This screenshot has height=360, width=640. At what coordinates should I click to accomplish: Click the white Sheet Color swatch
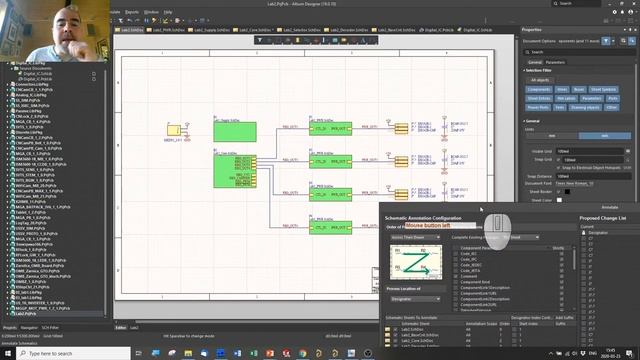click(x=559, y=200)
